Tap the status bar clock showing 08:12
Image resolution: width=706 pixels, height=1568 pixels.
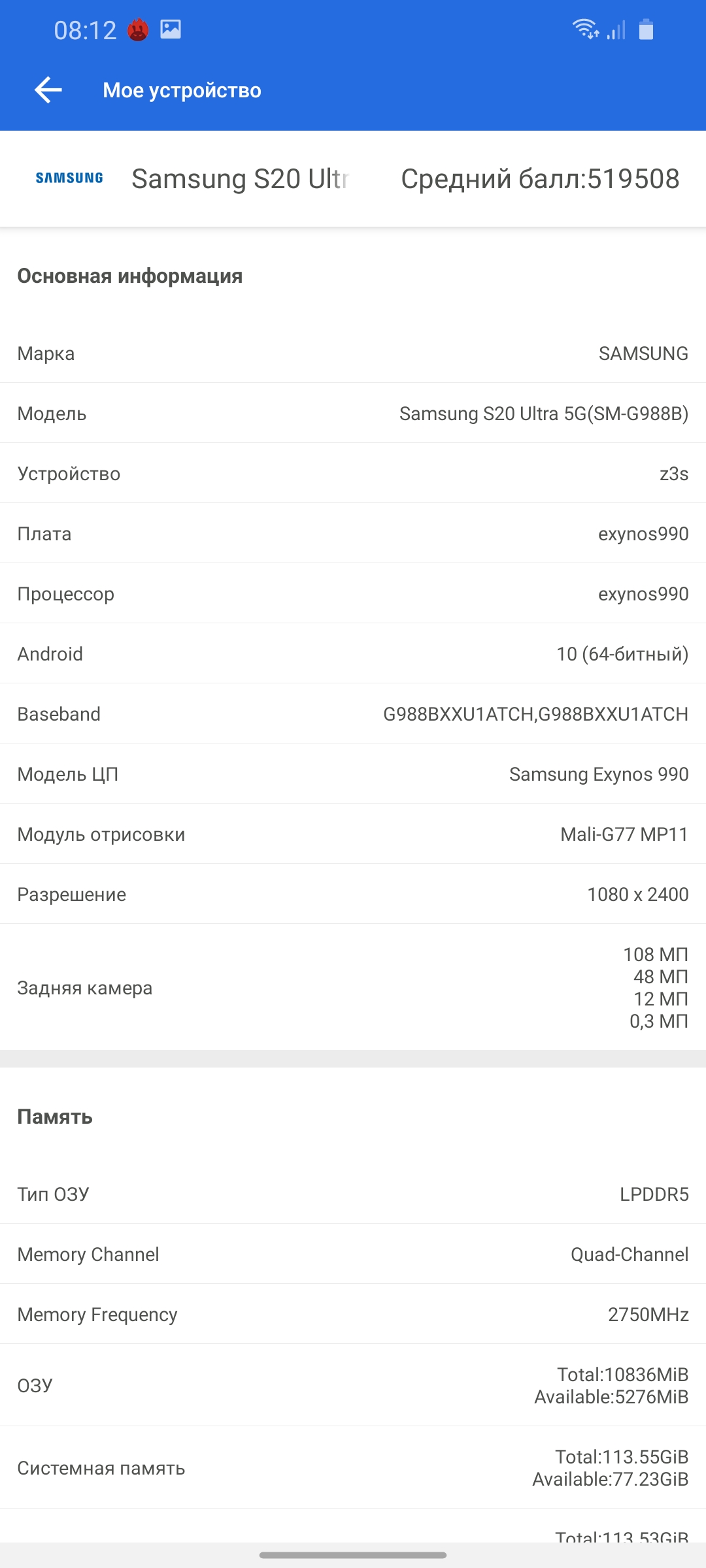85,30
